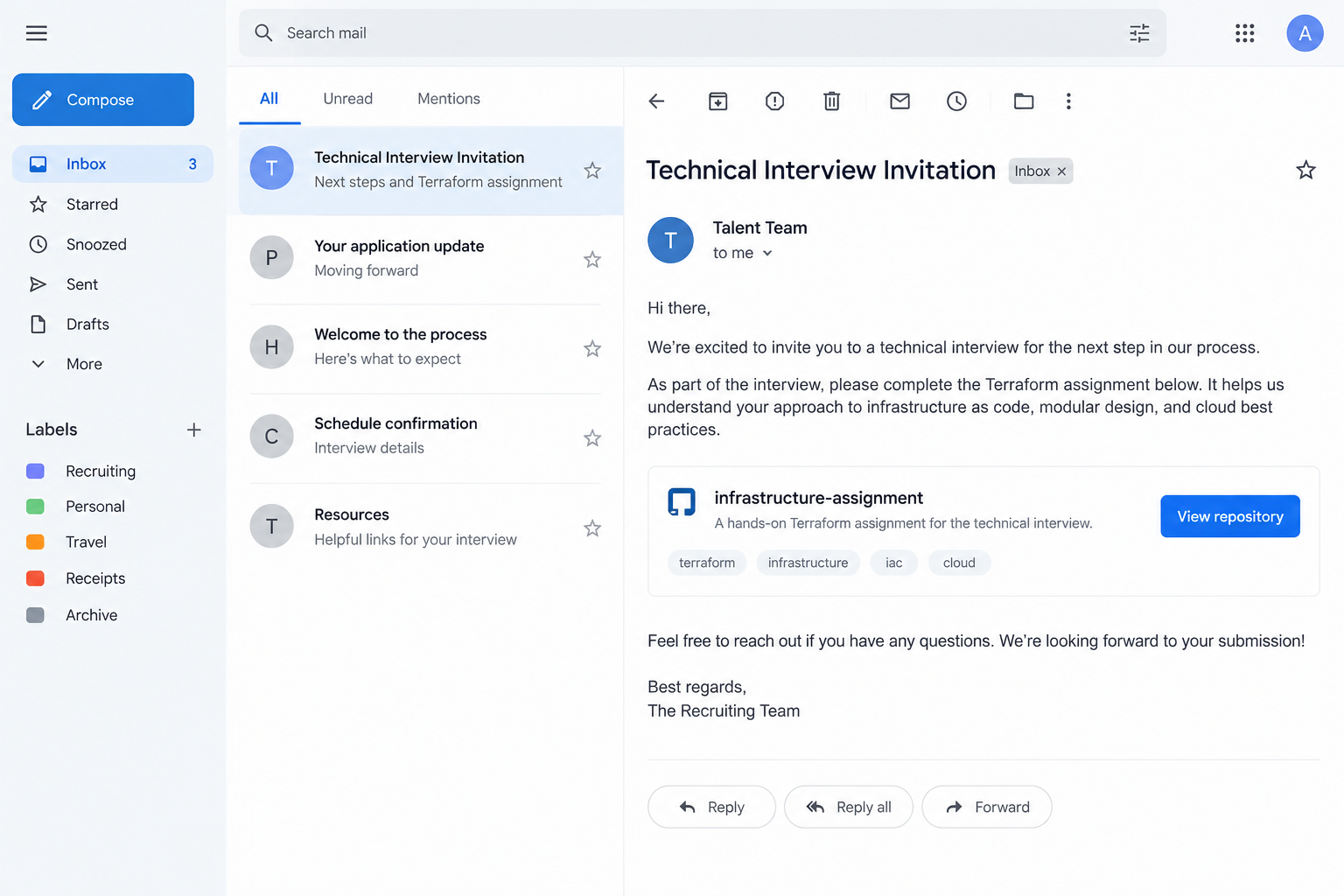Star the Schedule confirmation email

pyautogui.click(x=592, y=438)
